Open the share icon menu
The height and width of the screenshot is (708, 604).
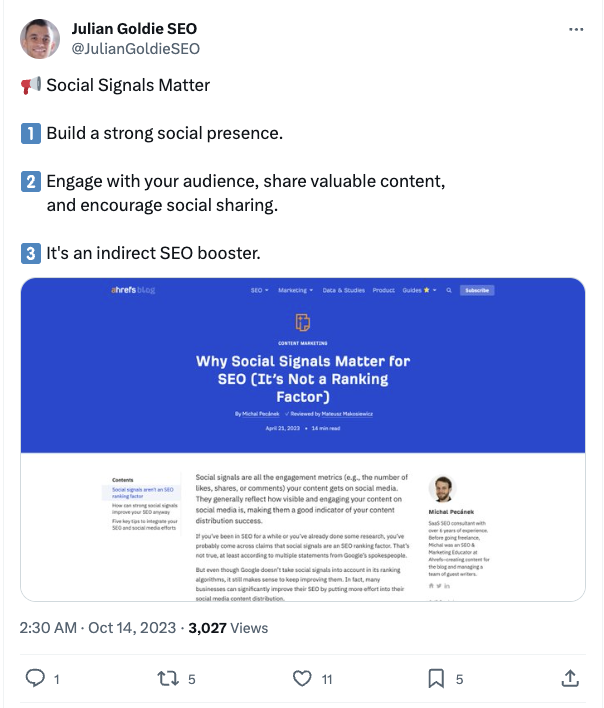coord(570,679)
